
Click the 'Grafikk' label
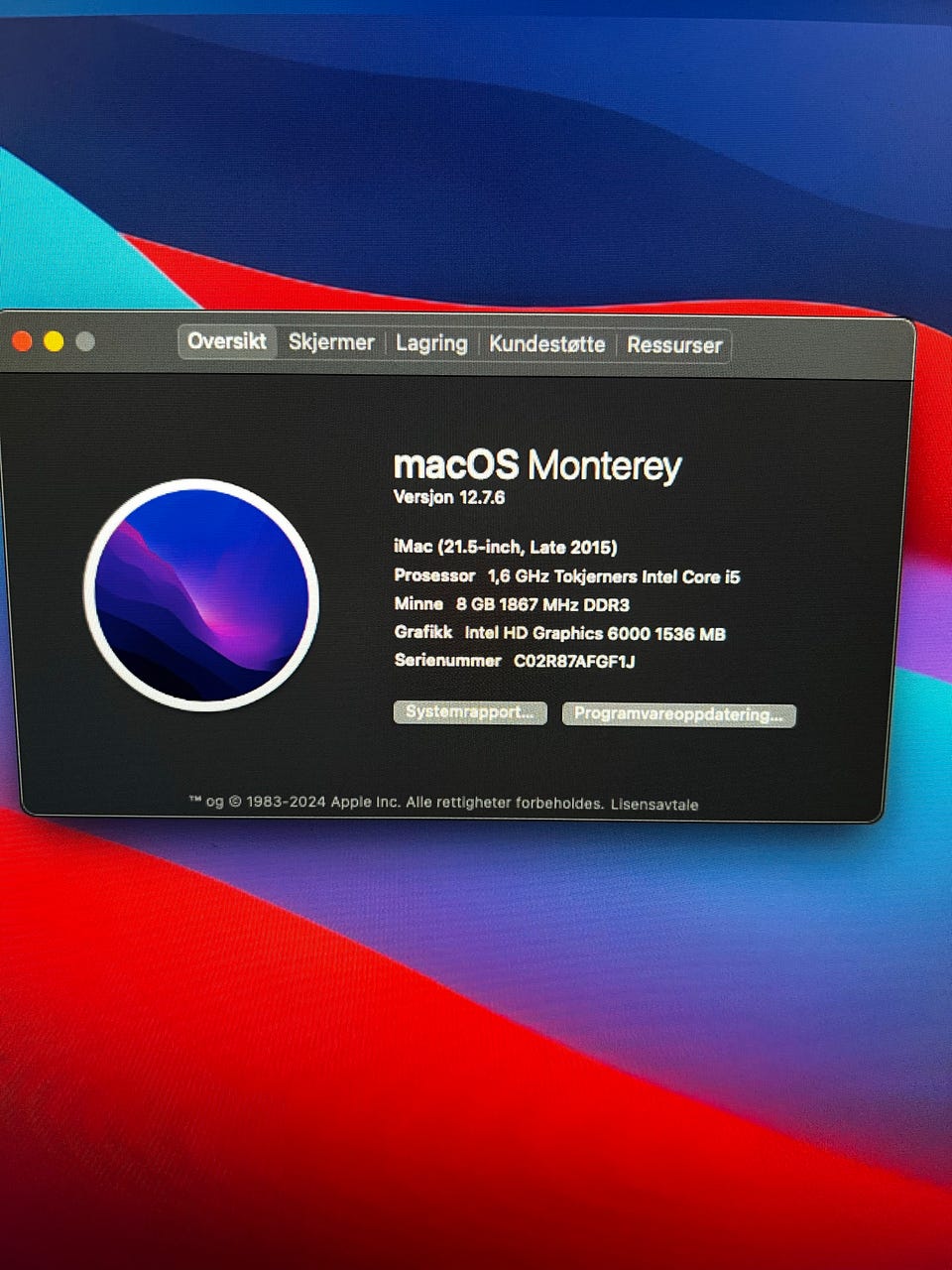coord(423,632)
